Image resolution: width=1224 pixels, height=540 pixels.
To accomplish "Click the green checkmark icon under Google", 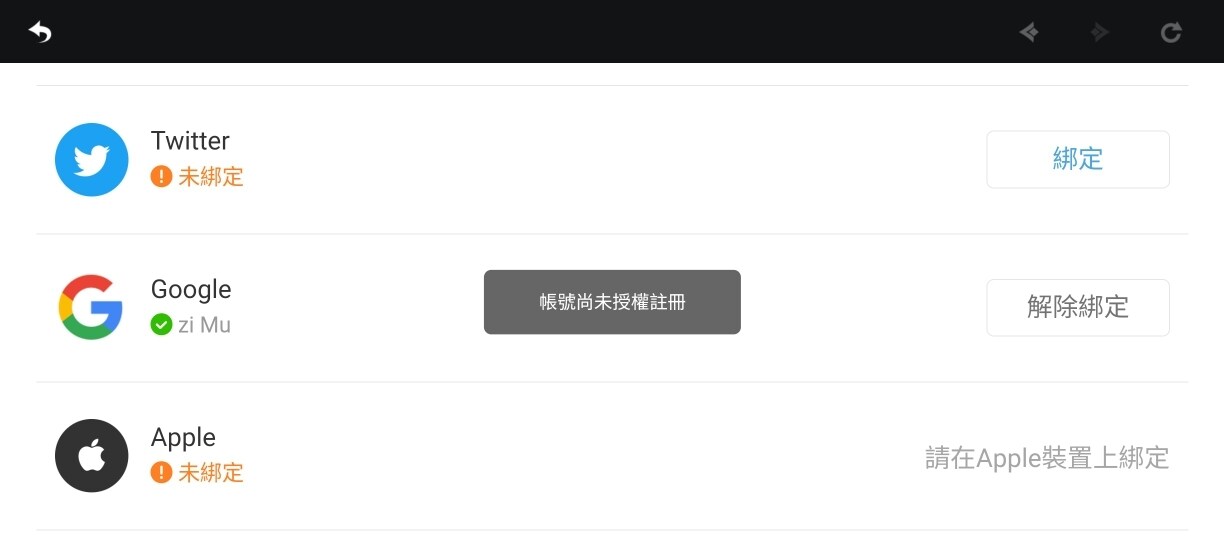I will coord(161,325).
